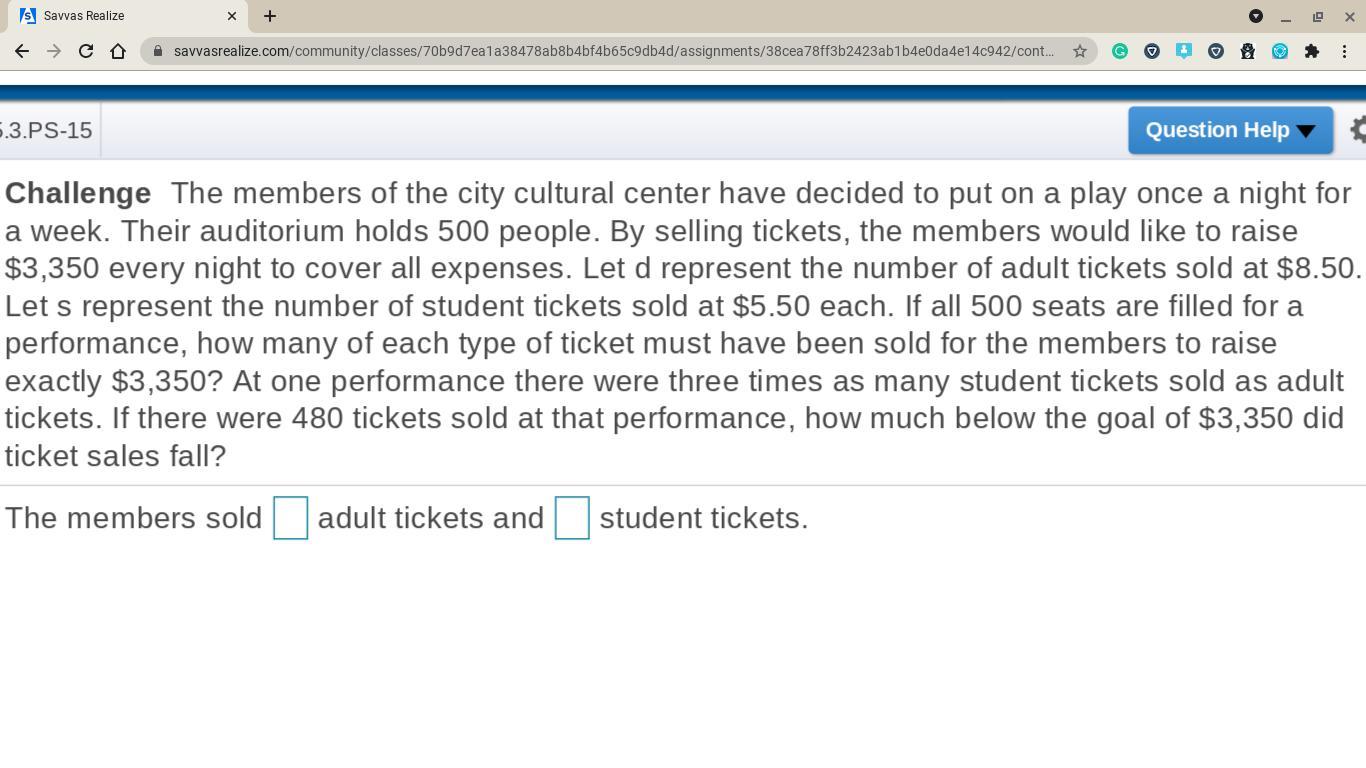The height and width of the screenshot is (768, 1366).
Task: Bookmark this page with the star icon
Action: pos(1080,51)
